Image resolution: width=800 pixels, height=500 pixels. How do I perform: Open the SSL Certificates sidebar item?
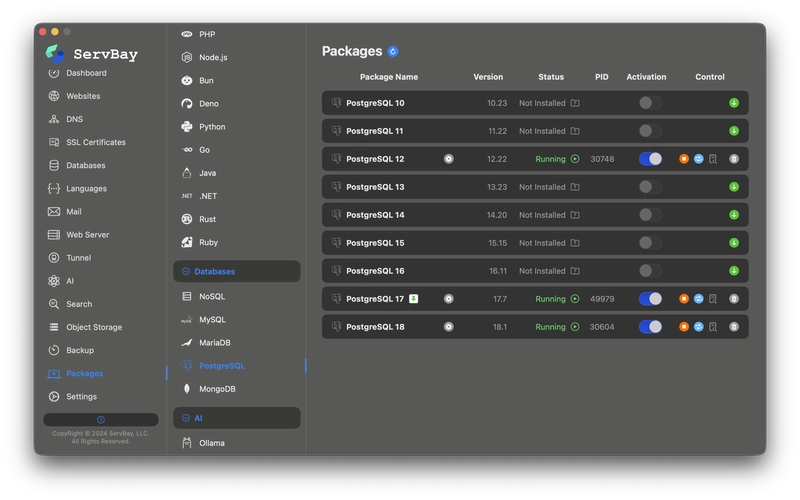96,142
